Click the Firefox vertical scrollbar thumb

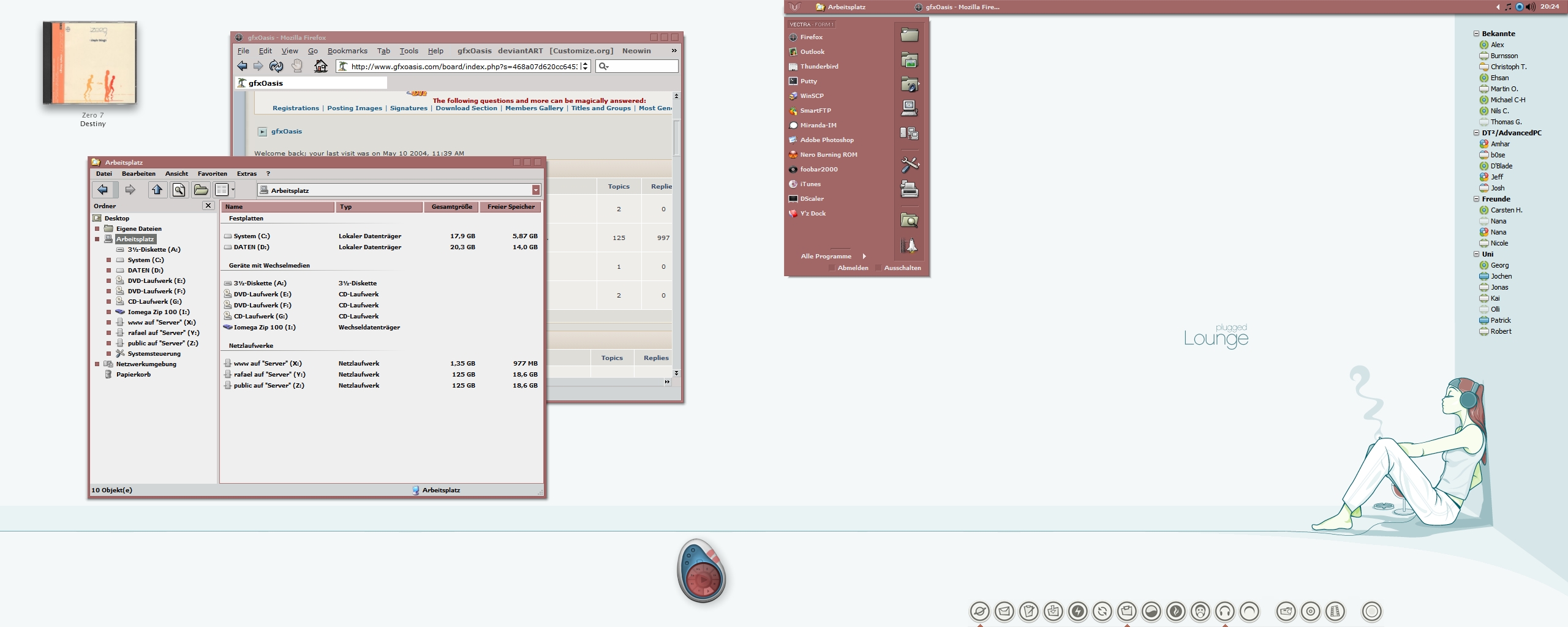pyautogui.click(x=676, y=138)
